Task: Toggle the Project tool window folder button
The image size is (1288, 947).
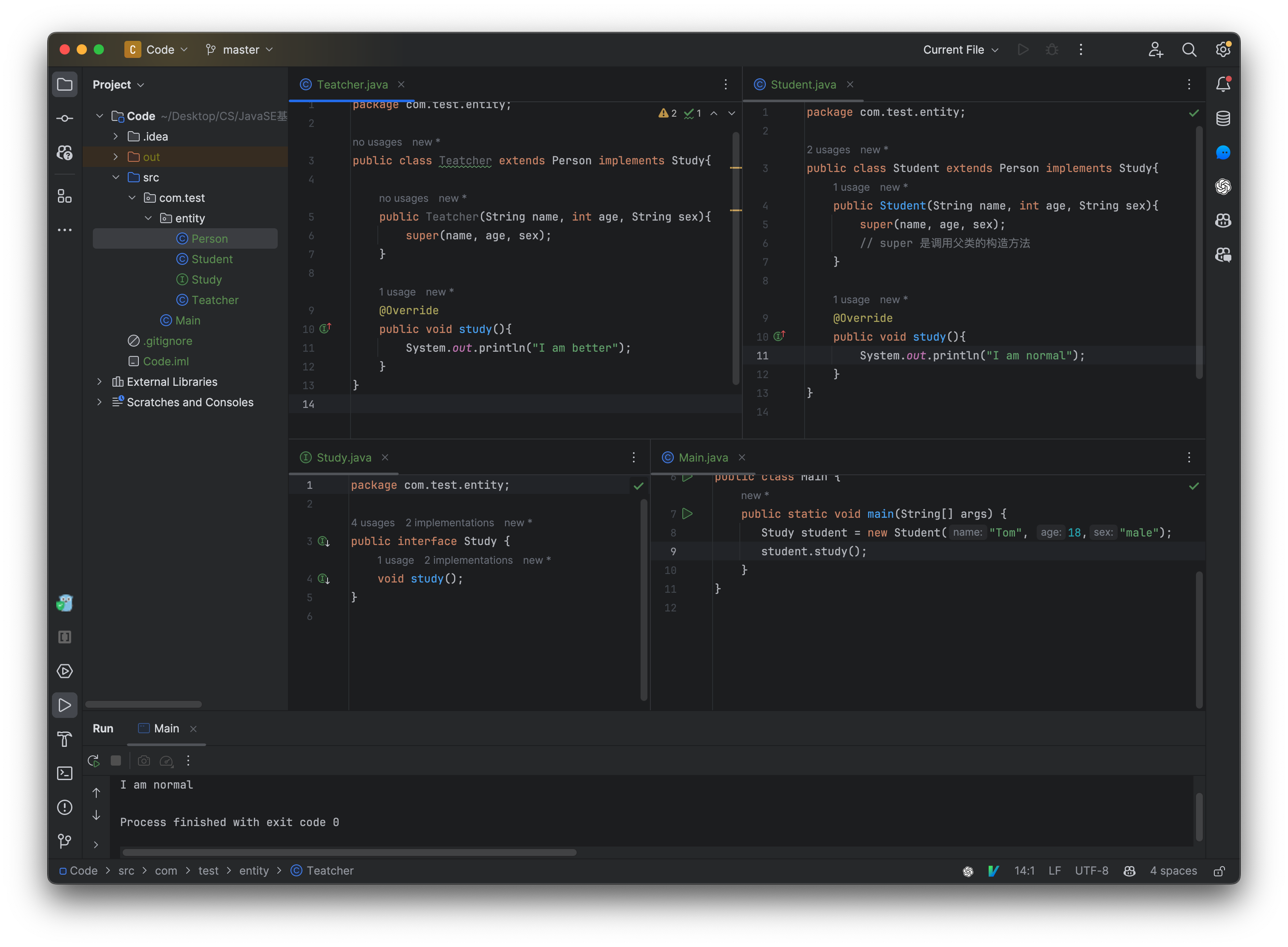Action: pos(65,85)
